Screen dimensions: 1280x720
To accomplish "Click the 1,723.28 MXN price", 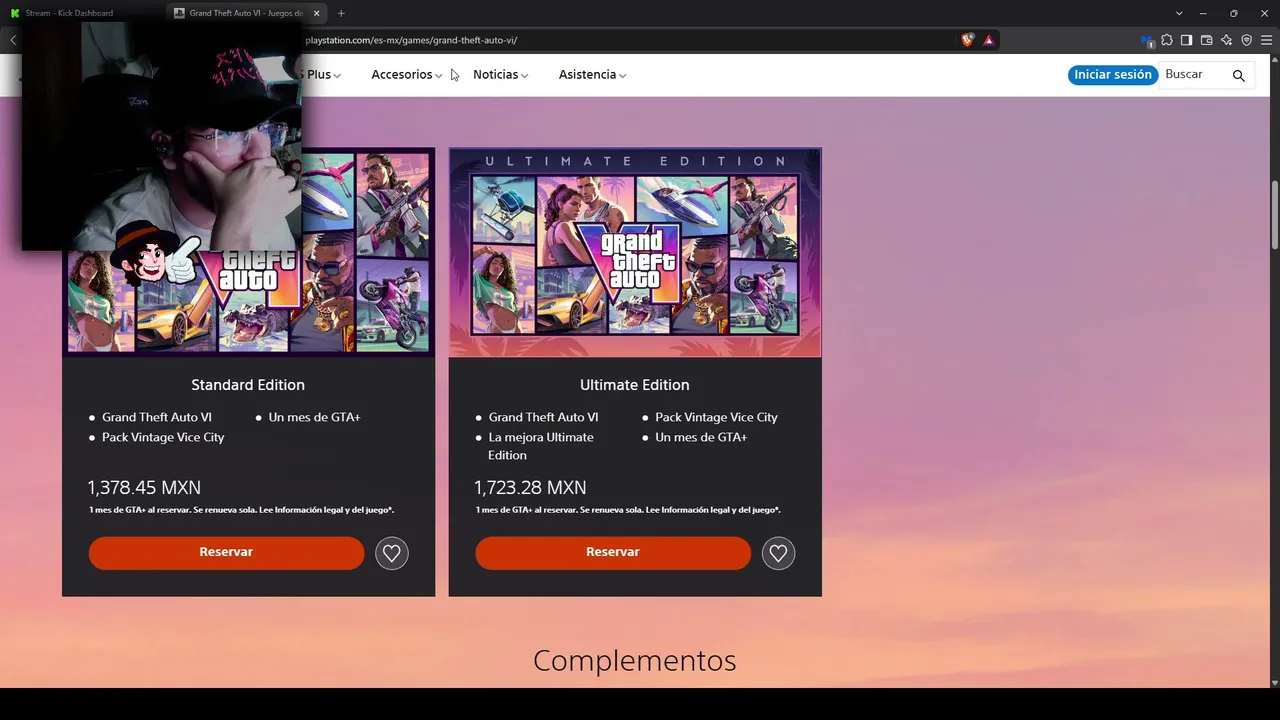I will coord(530,488).
